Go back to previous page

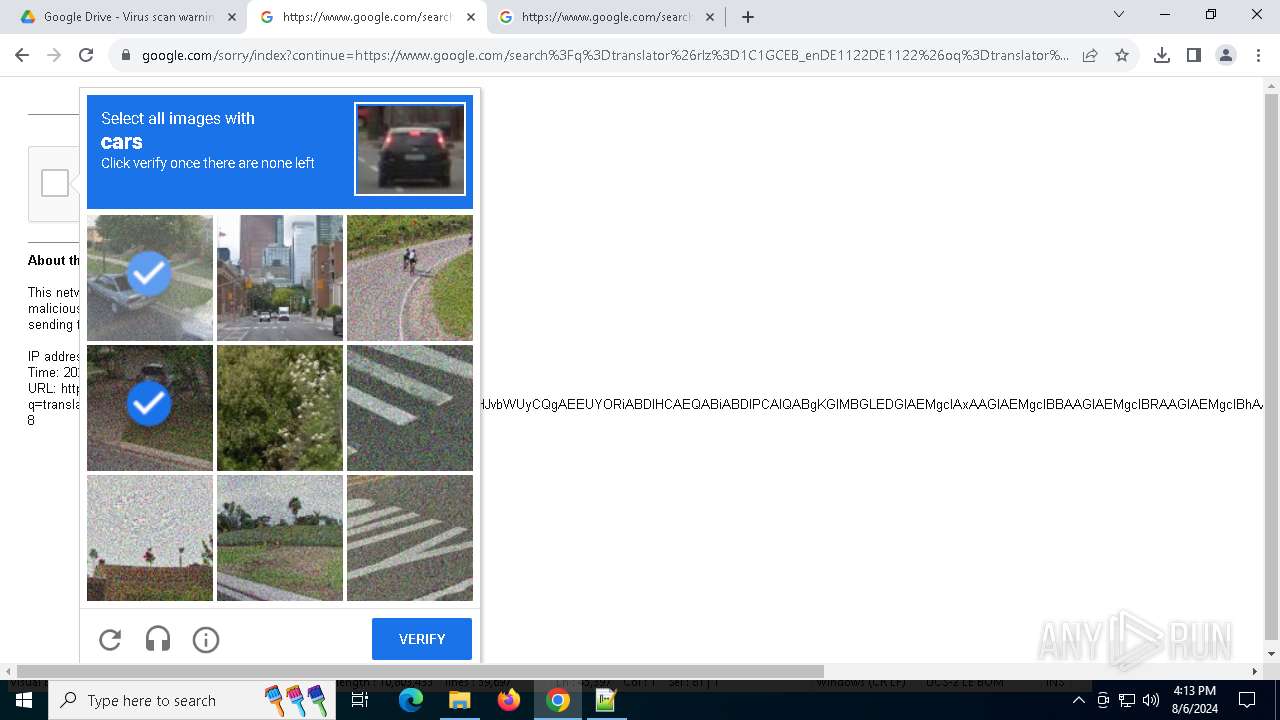pyautogui.click(x=22, y=55)
